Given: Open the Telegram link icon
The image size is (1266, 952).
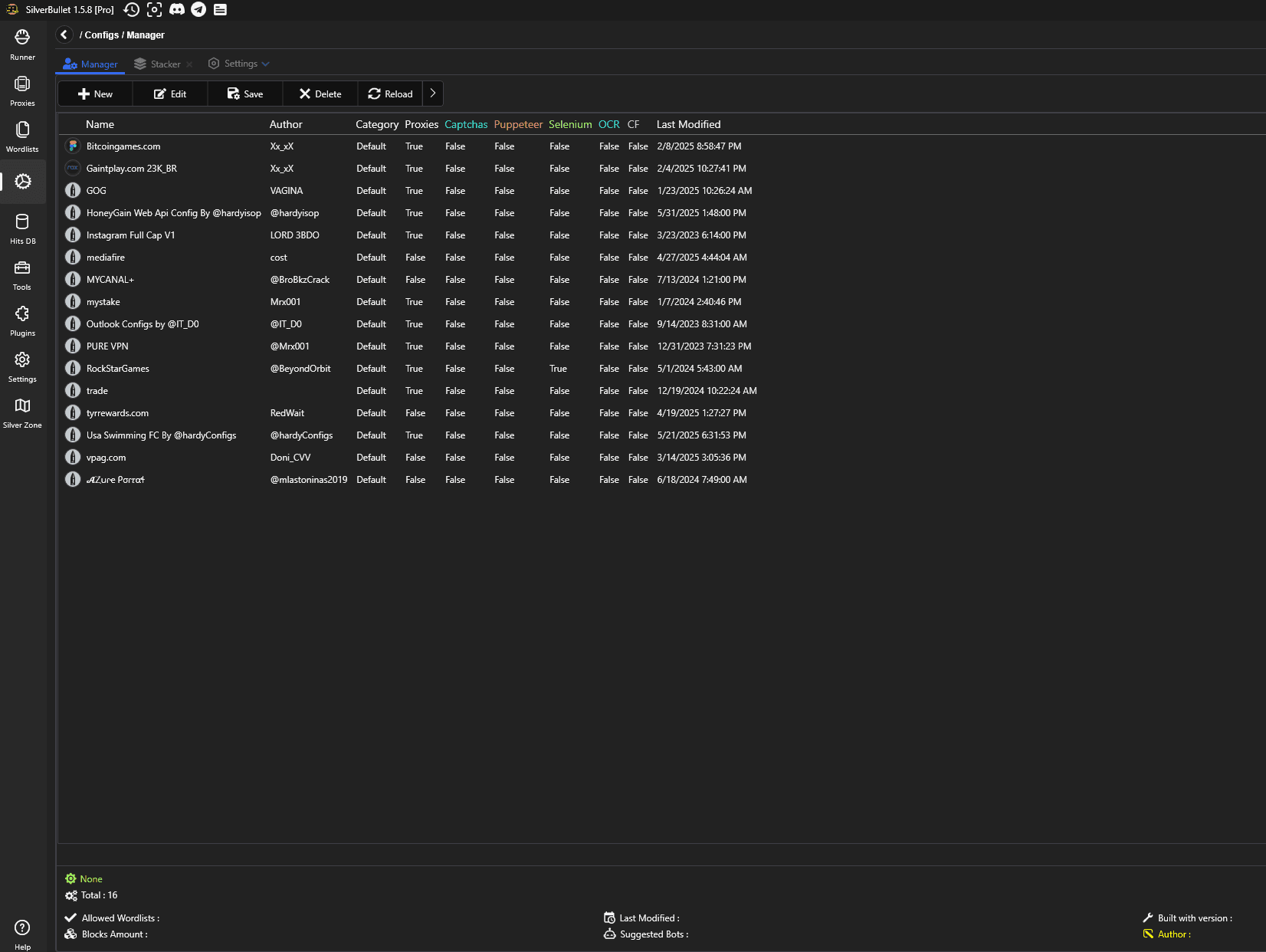Looking at the screenshot, I should pos(198,9).
